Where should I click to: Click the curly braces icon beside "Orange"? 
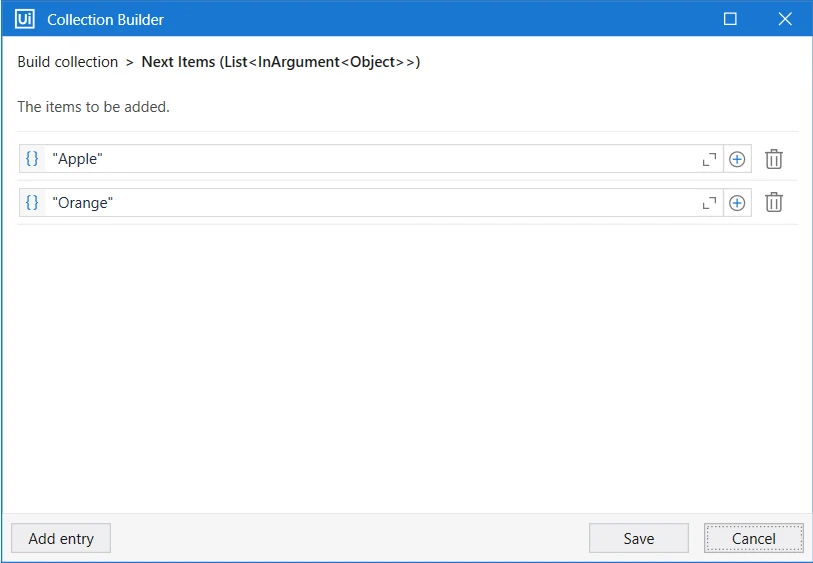coord(32,203)
